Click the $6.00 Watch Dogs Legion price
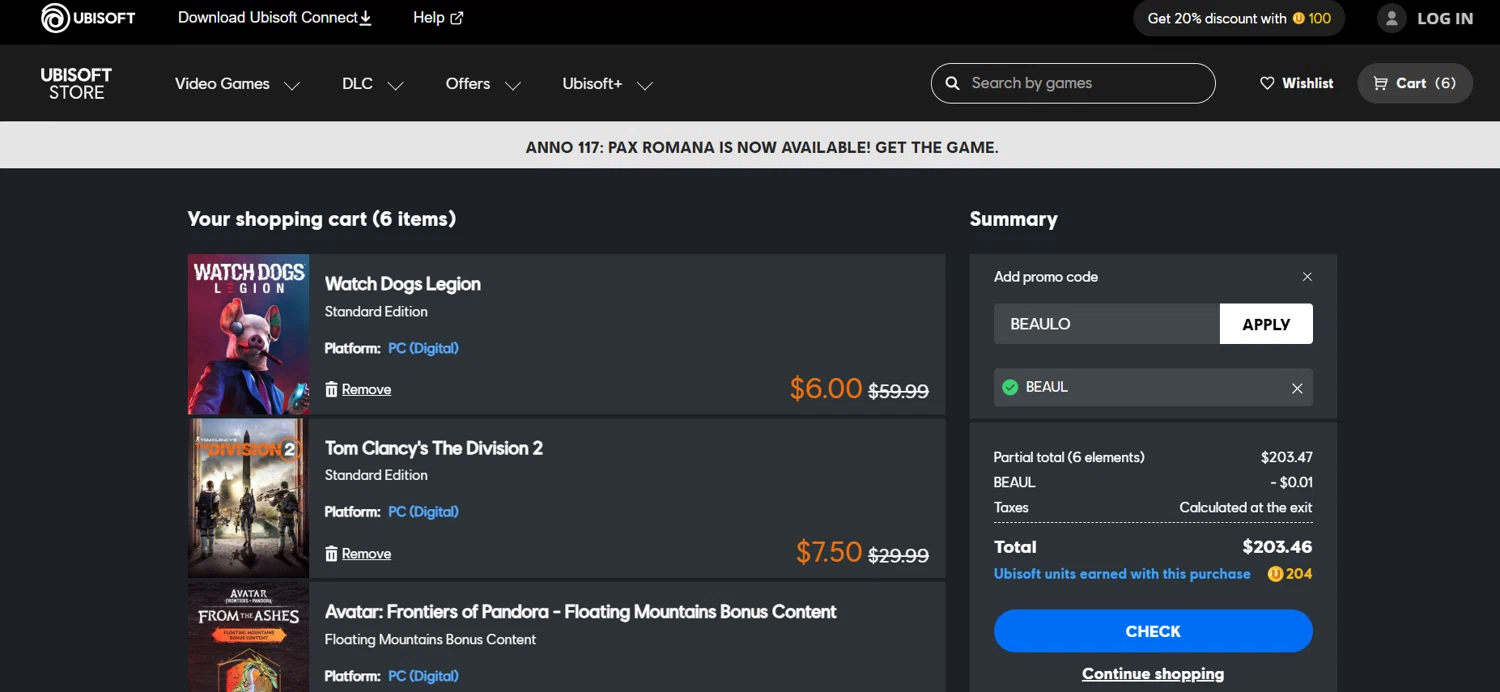 (x=826, y=388)
